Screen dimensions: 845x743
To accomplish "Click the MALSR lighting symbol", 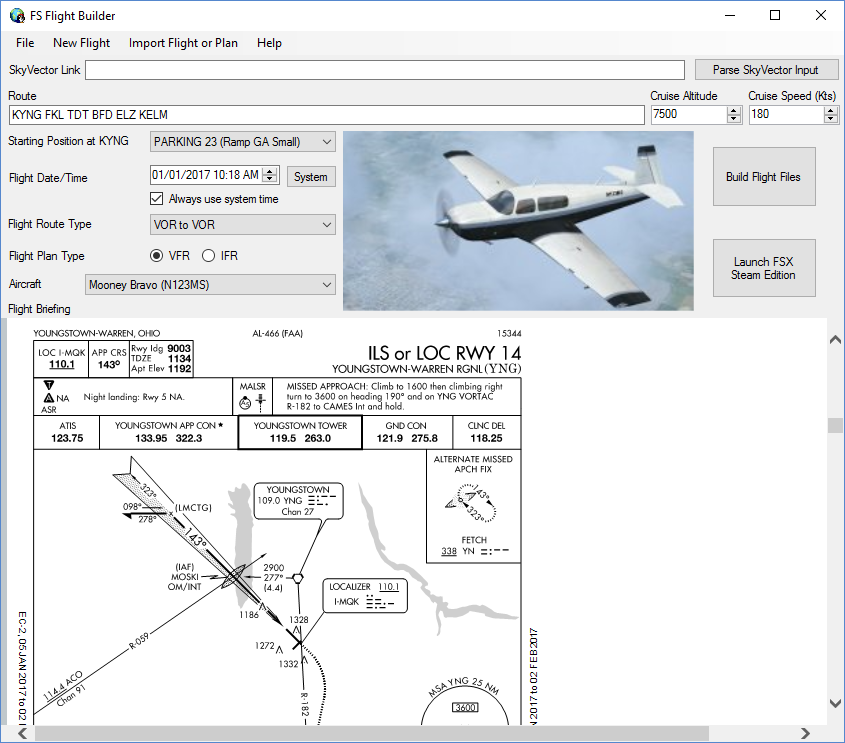I will (253, 397).
